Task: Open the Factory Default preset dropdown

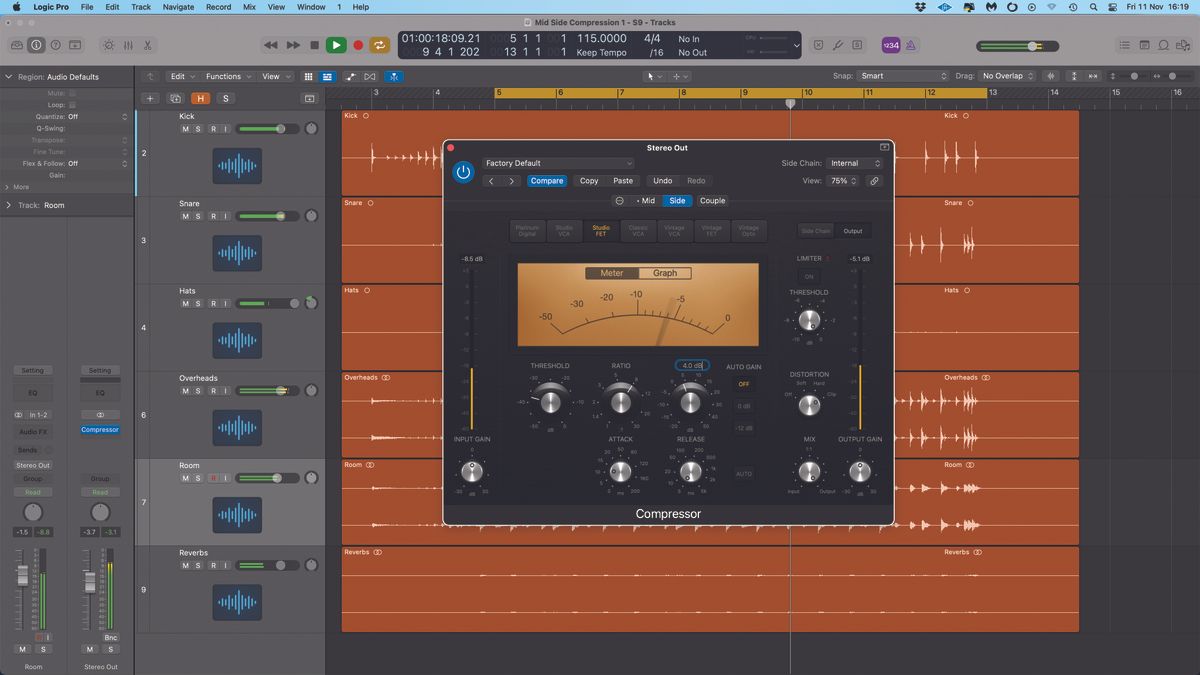Action: [557, 163]
